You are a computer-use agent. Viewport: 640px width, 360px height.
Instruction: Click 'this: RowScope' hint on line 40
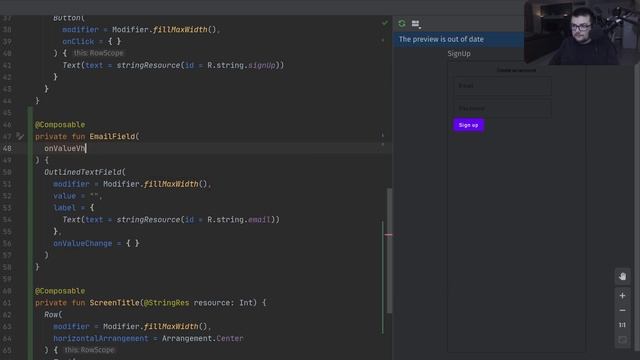[98, 53]
